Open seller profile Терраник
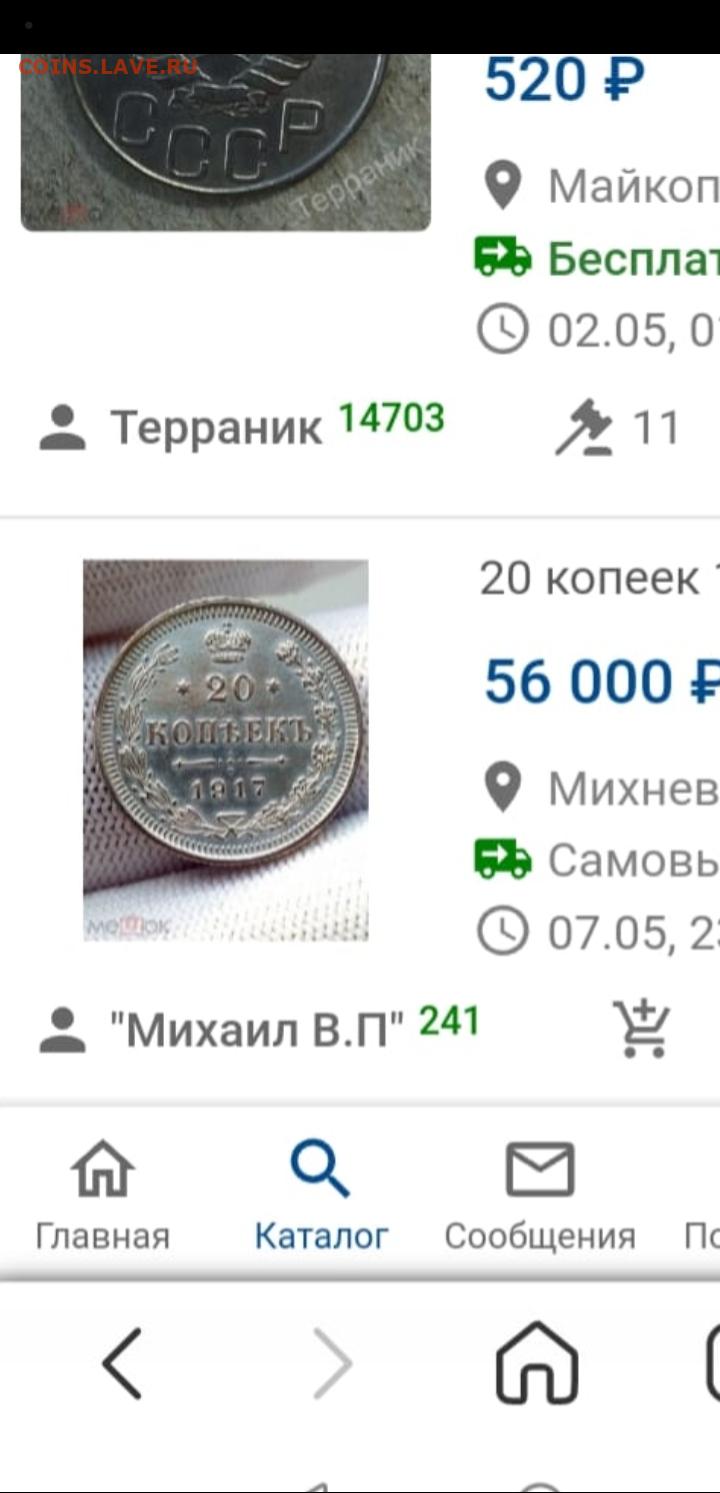Image resolution: width=720 pixels, height=1493 pixels. [x=216, y=428]
